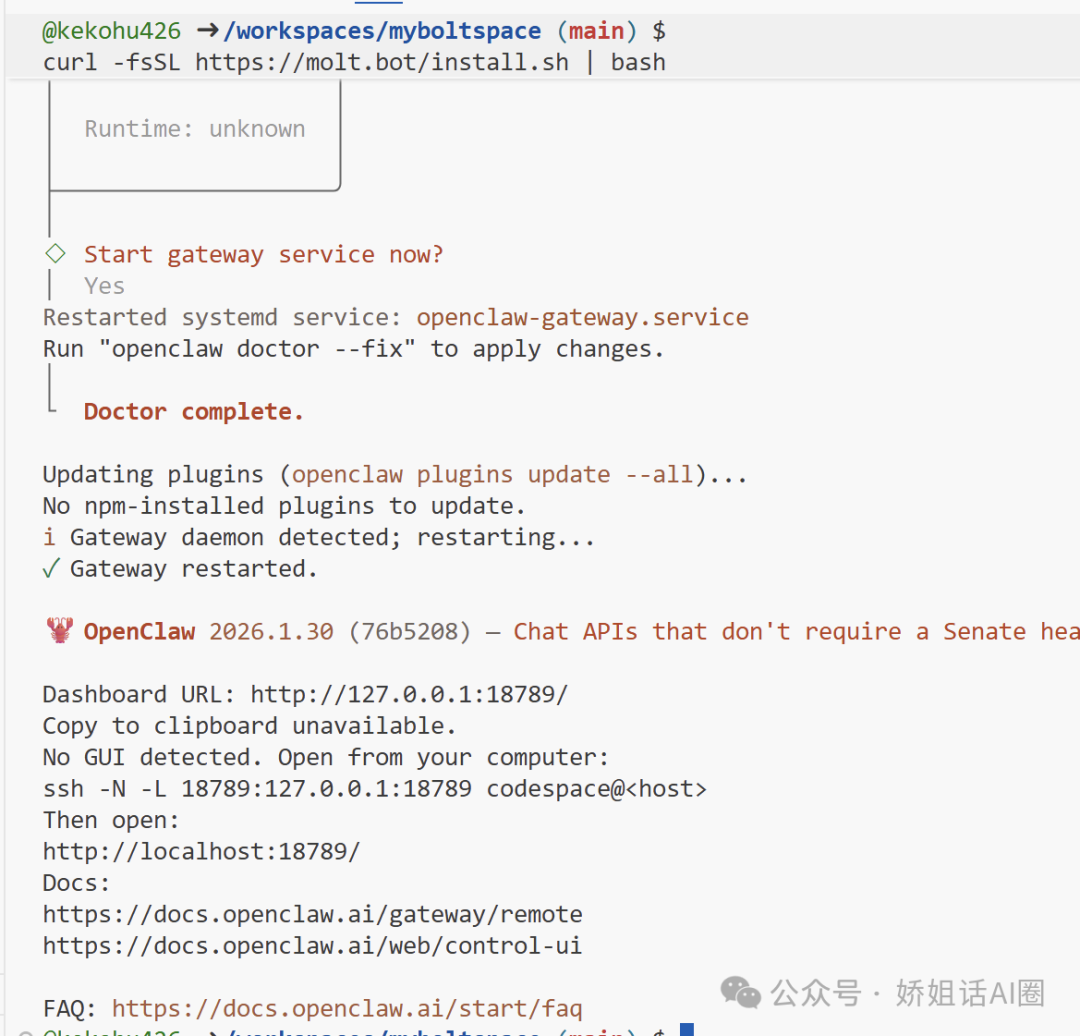The width and height of the screenshot is (1080, 1036).
Task: Click the molt.bot install.sh URL
Action: click(382, 62)
